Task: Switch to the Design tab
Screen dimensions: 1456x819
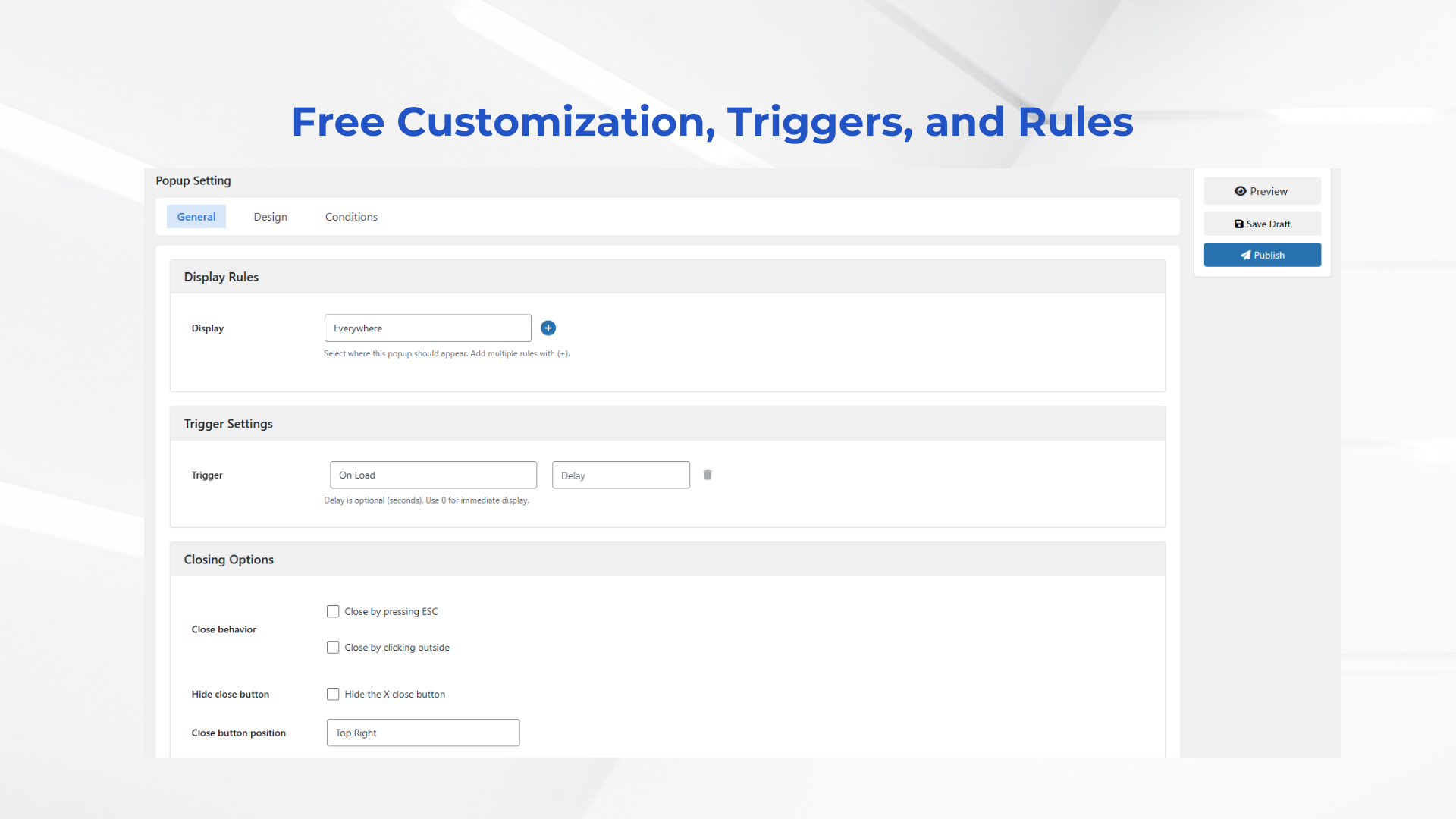Action: tap(270, 217)
